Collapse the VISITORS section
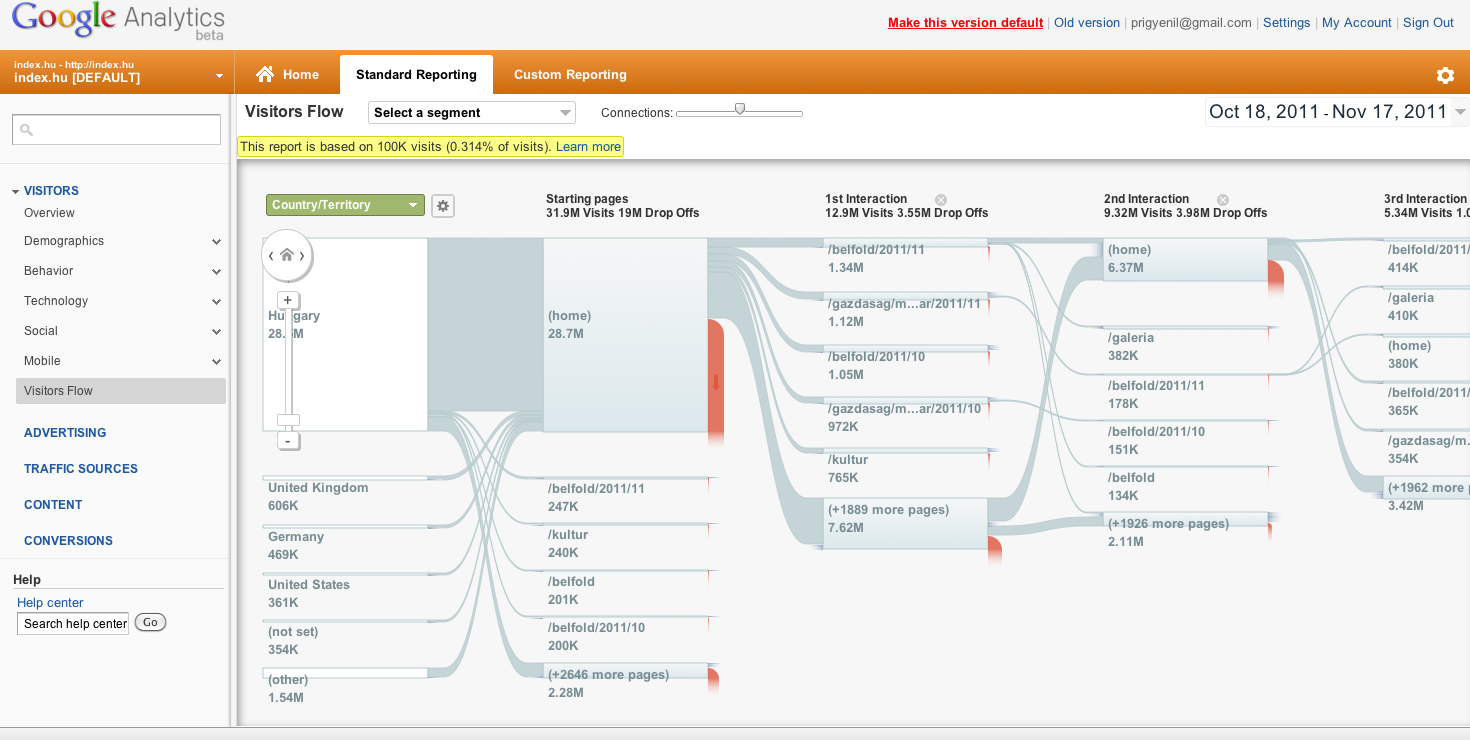 coord(16,191)
